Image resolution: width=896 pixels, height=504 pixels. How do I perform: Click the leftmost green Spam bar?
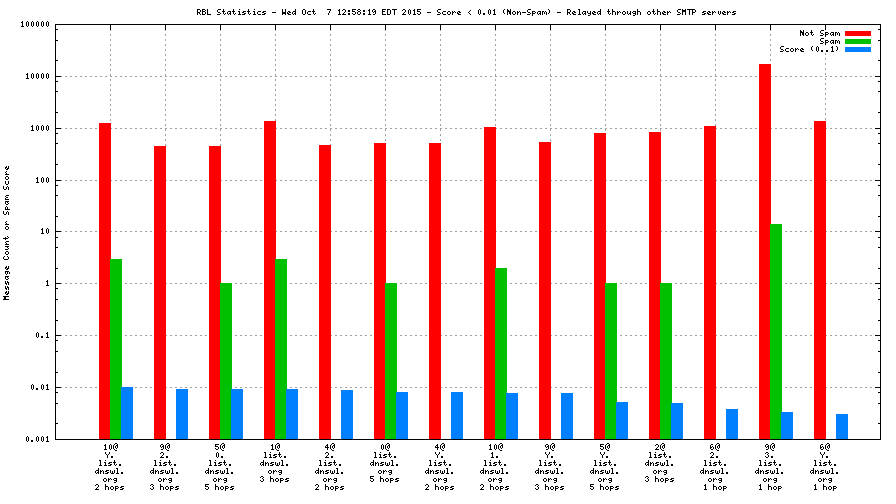click(116, 348)
